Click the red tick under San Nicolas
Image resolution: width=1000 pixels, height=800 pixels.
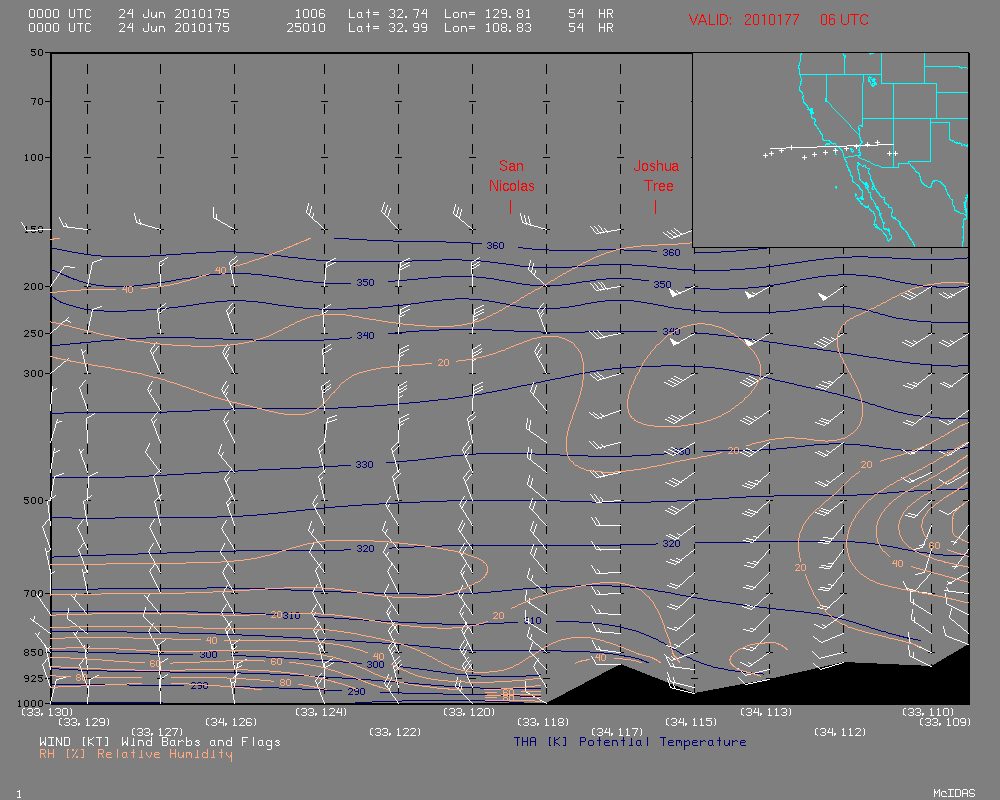[x=510, y=207]
